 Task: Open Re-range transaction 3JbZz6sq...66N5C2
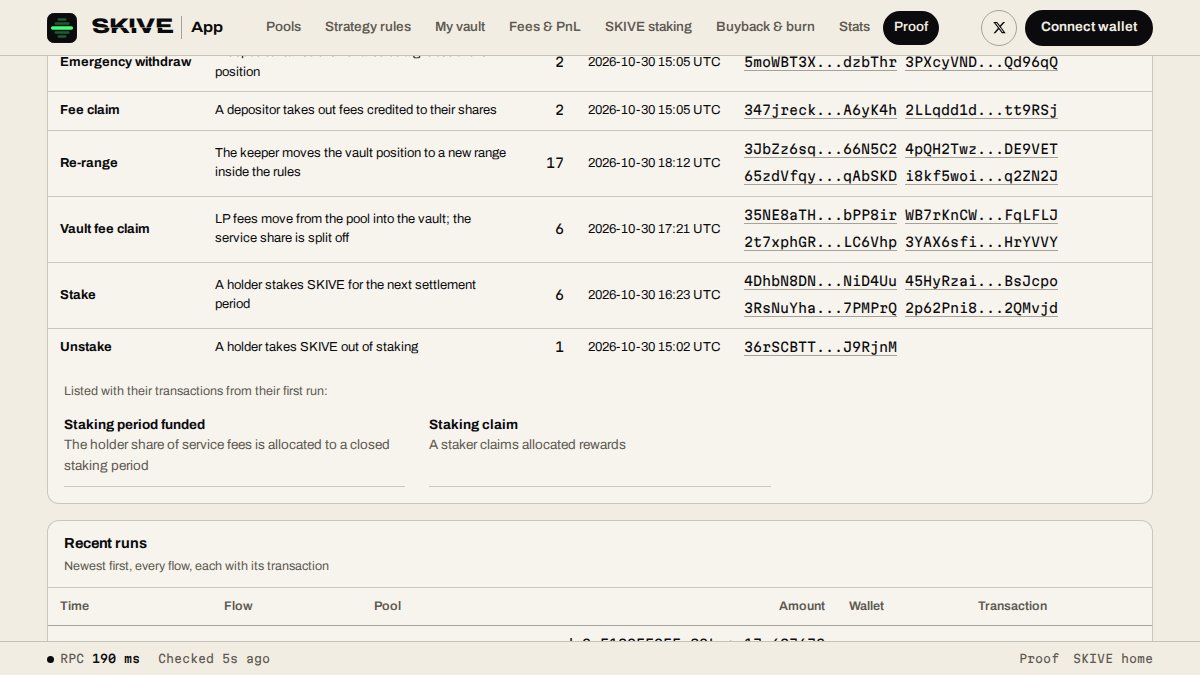pos(820,149)
